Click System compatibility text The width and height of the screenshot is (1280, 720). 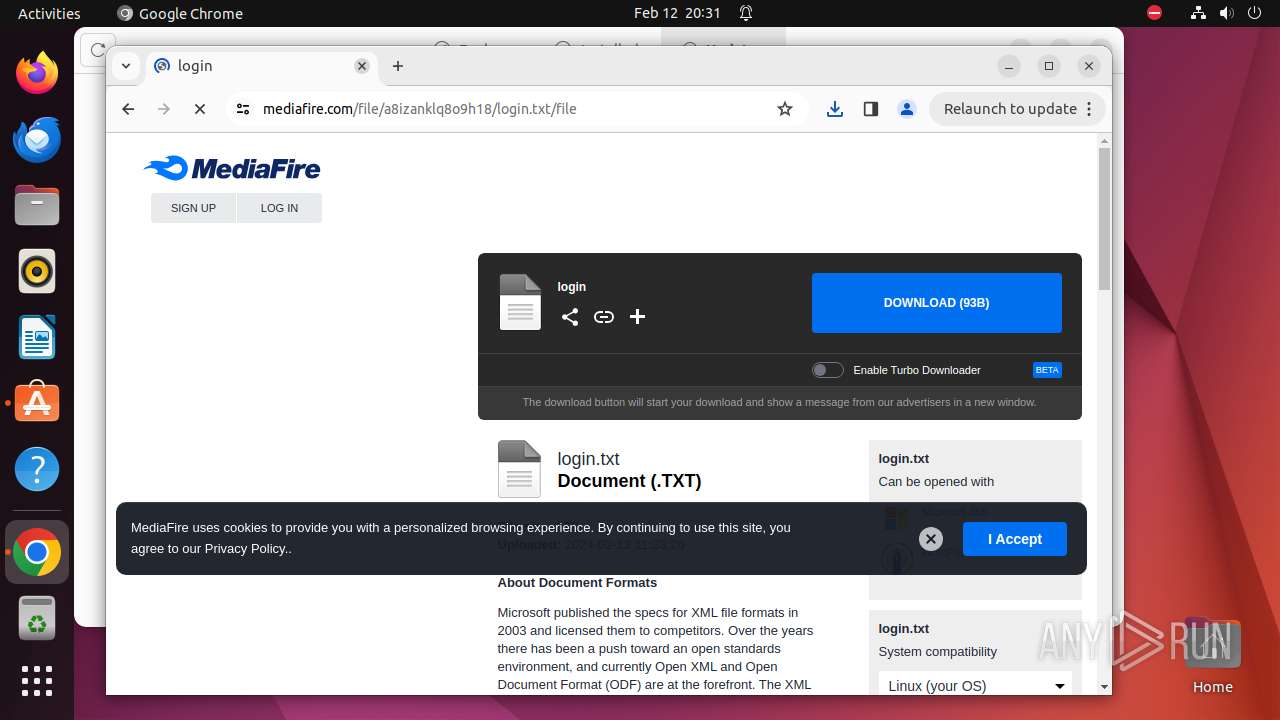[937, 652]
